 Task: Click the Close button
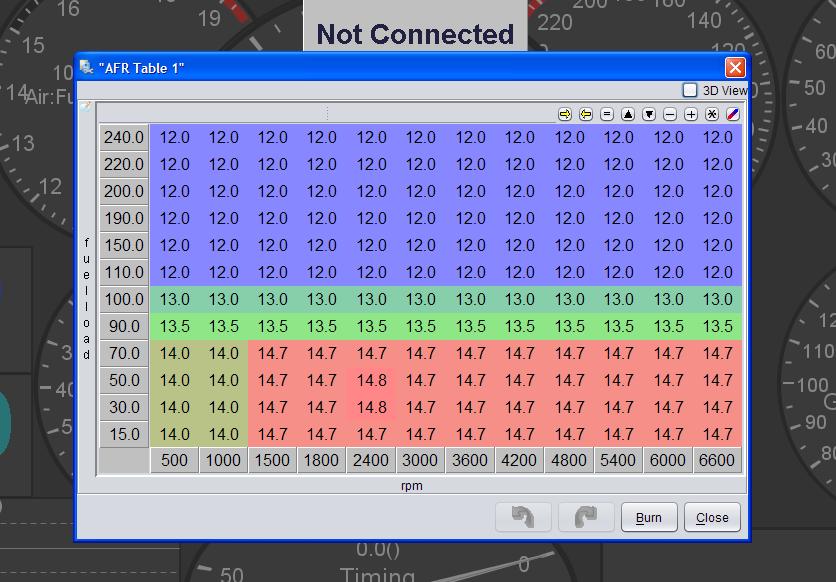712,517
